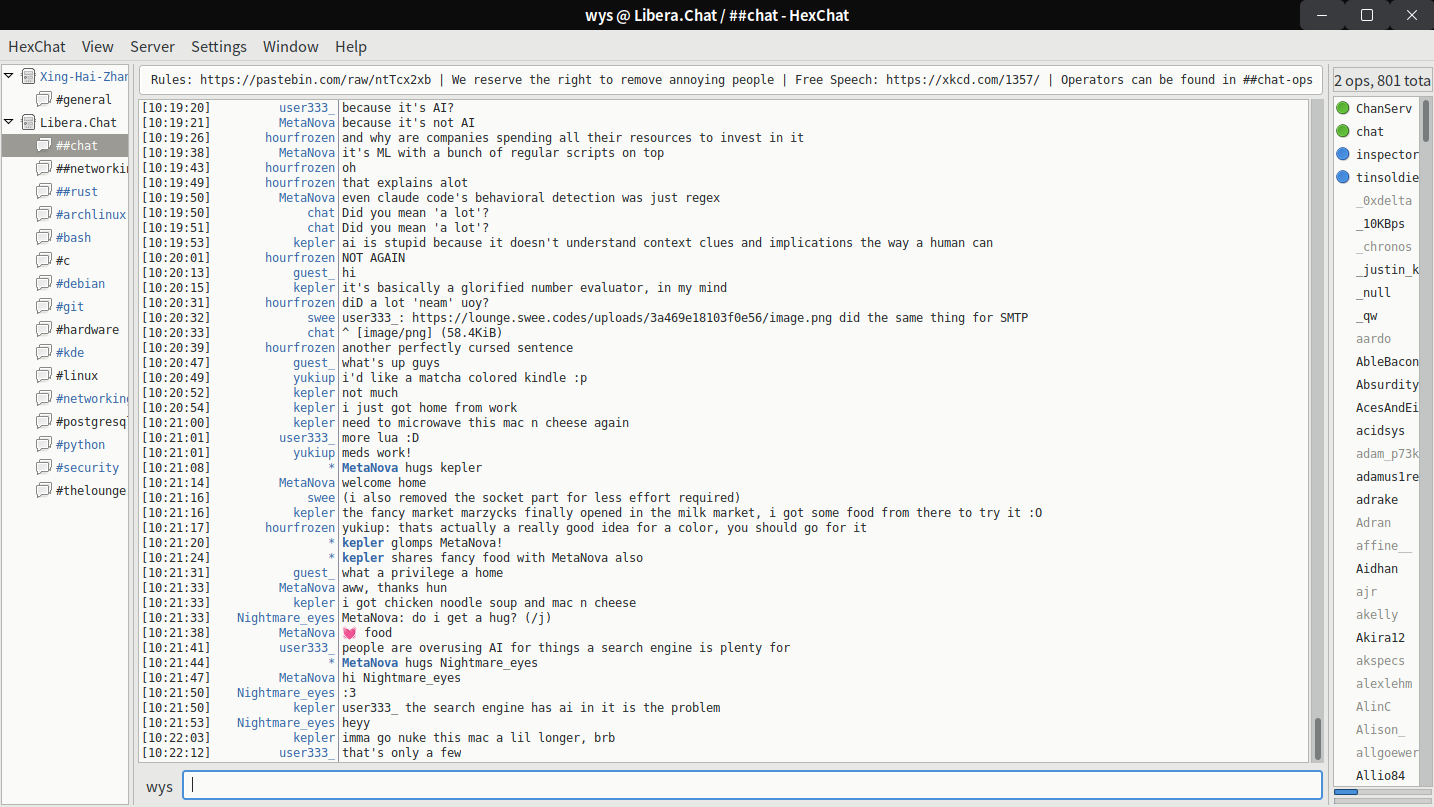Click the wys nickname button

(x=159, y=786)
